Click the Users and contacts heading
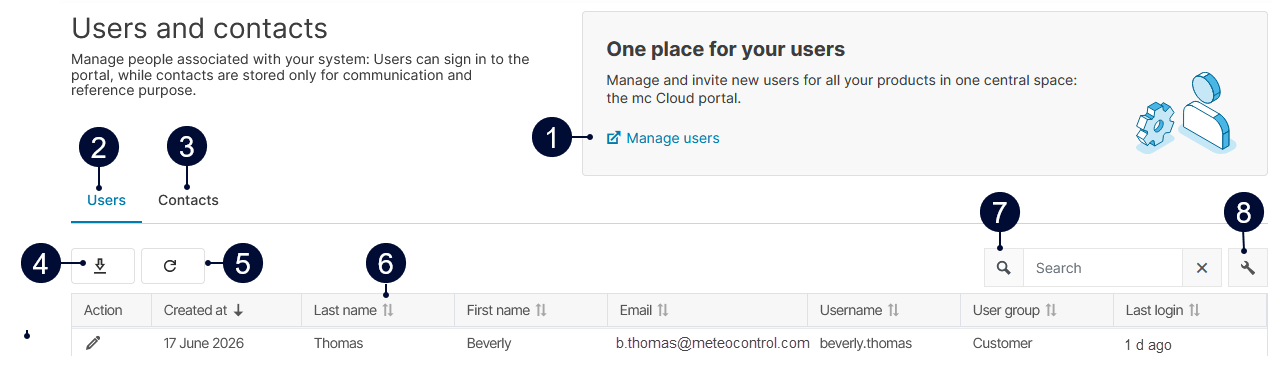1273x378 pixels. pyautogui.click(x=199, y=28)
